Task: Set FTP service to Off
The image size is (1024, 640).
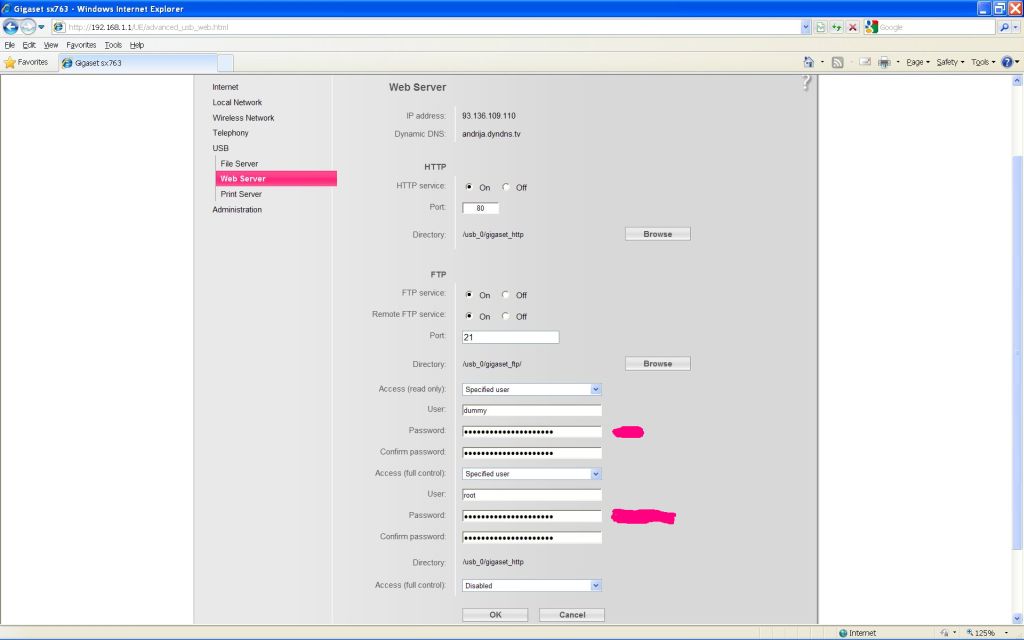Action: point(505,295)
